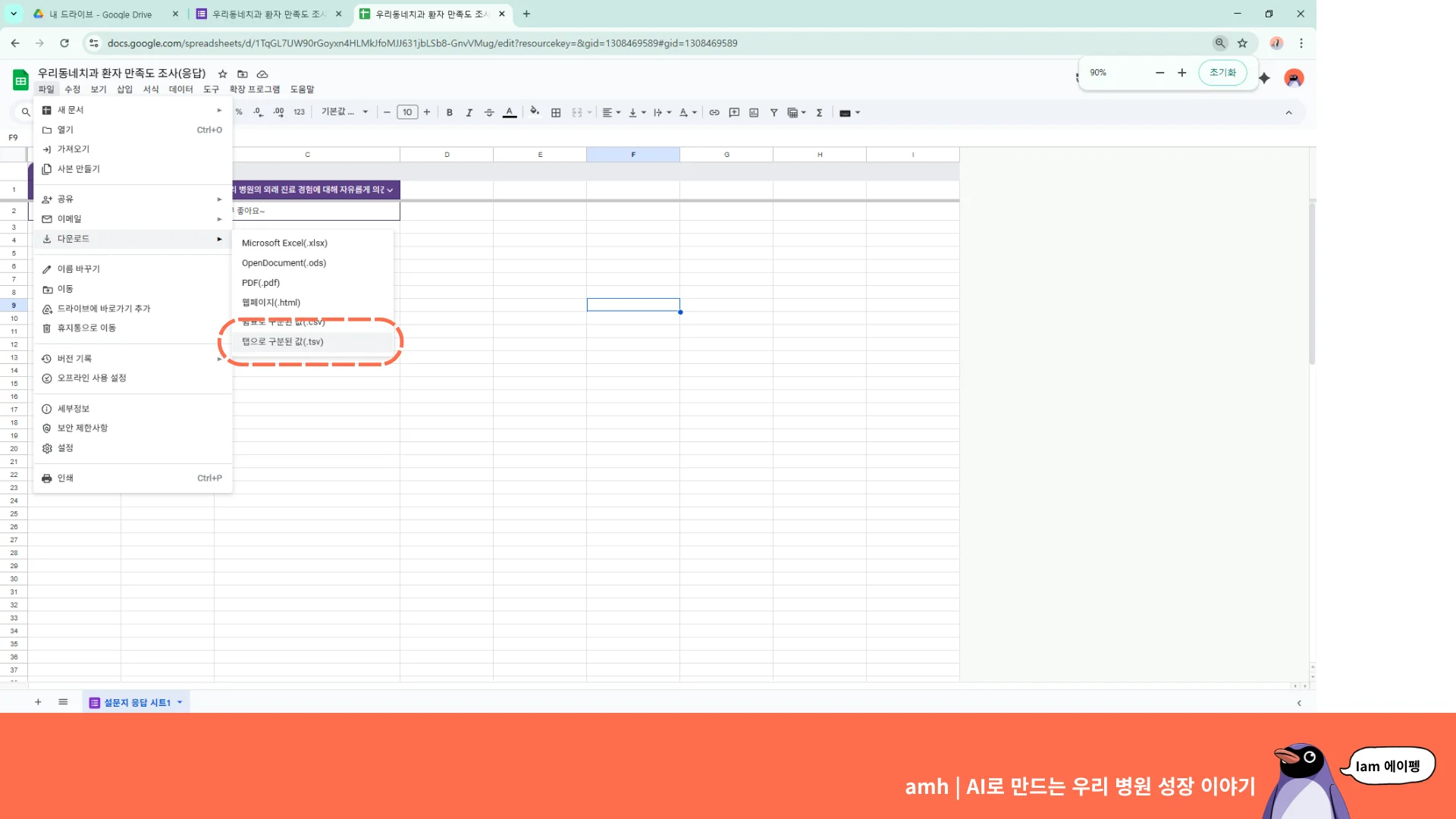This screenshot has height=819, width=1456.
Task: Open the horizontal align dropdown
Action: [x=611, y=113]
